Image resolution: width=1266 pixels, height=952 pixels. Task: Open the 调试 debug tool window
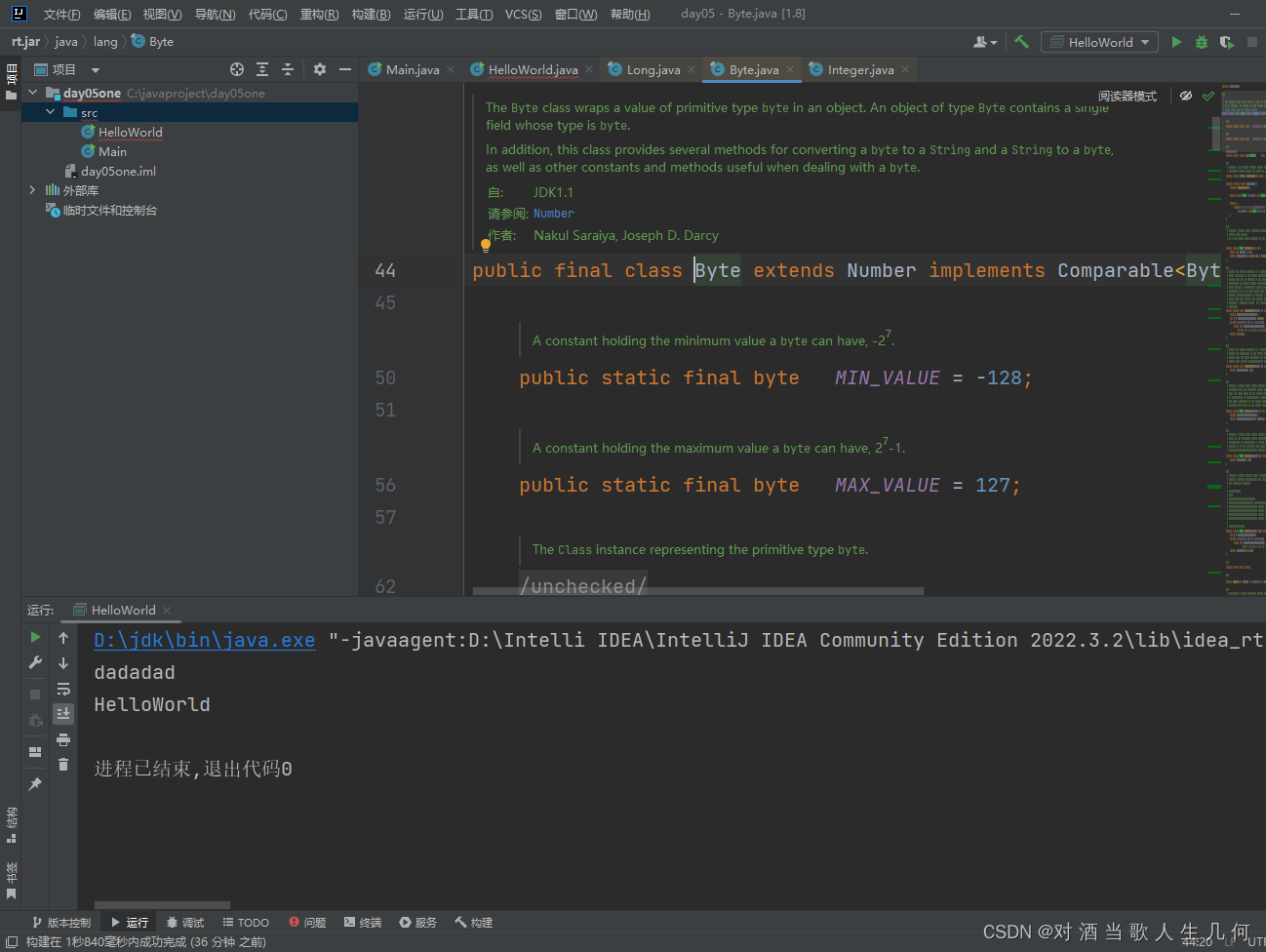185,923
